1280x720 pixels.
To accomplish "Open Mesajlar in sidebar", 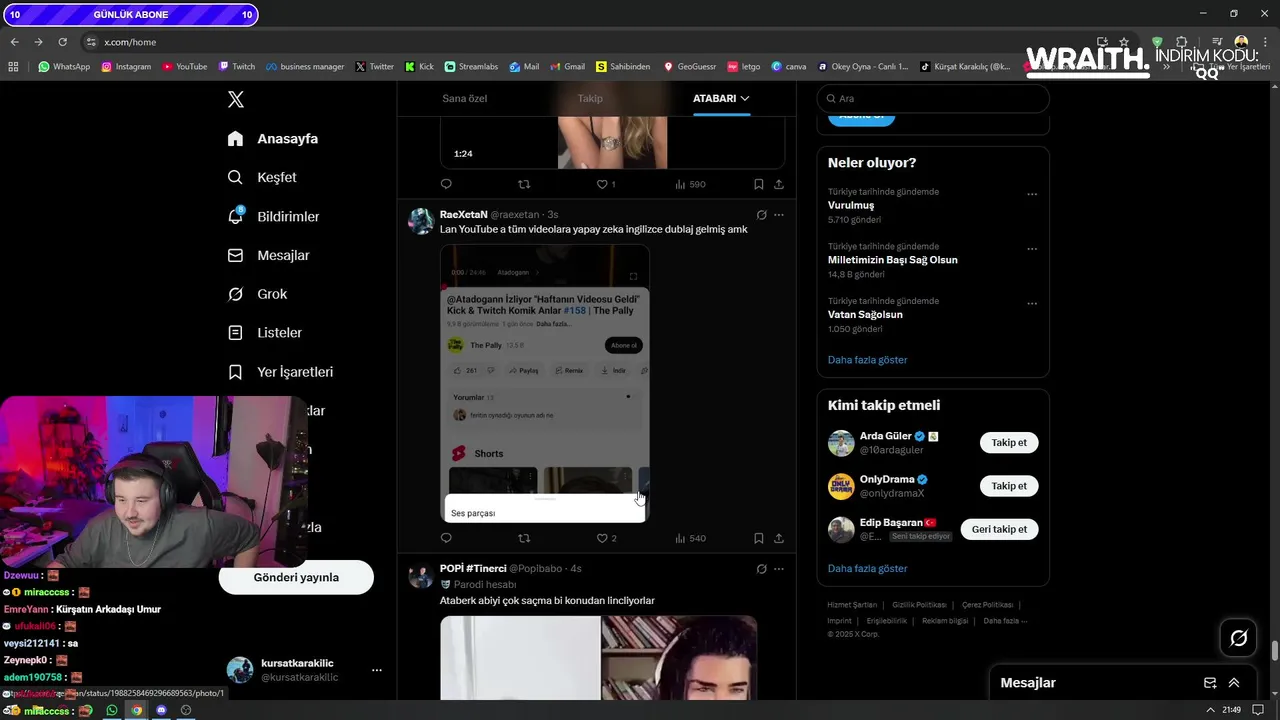I will (269, 255).
